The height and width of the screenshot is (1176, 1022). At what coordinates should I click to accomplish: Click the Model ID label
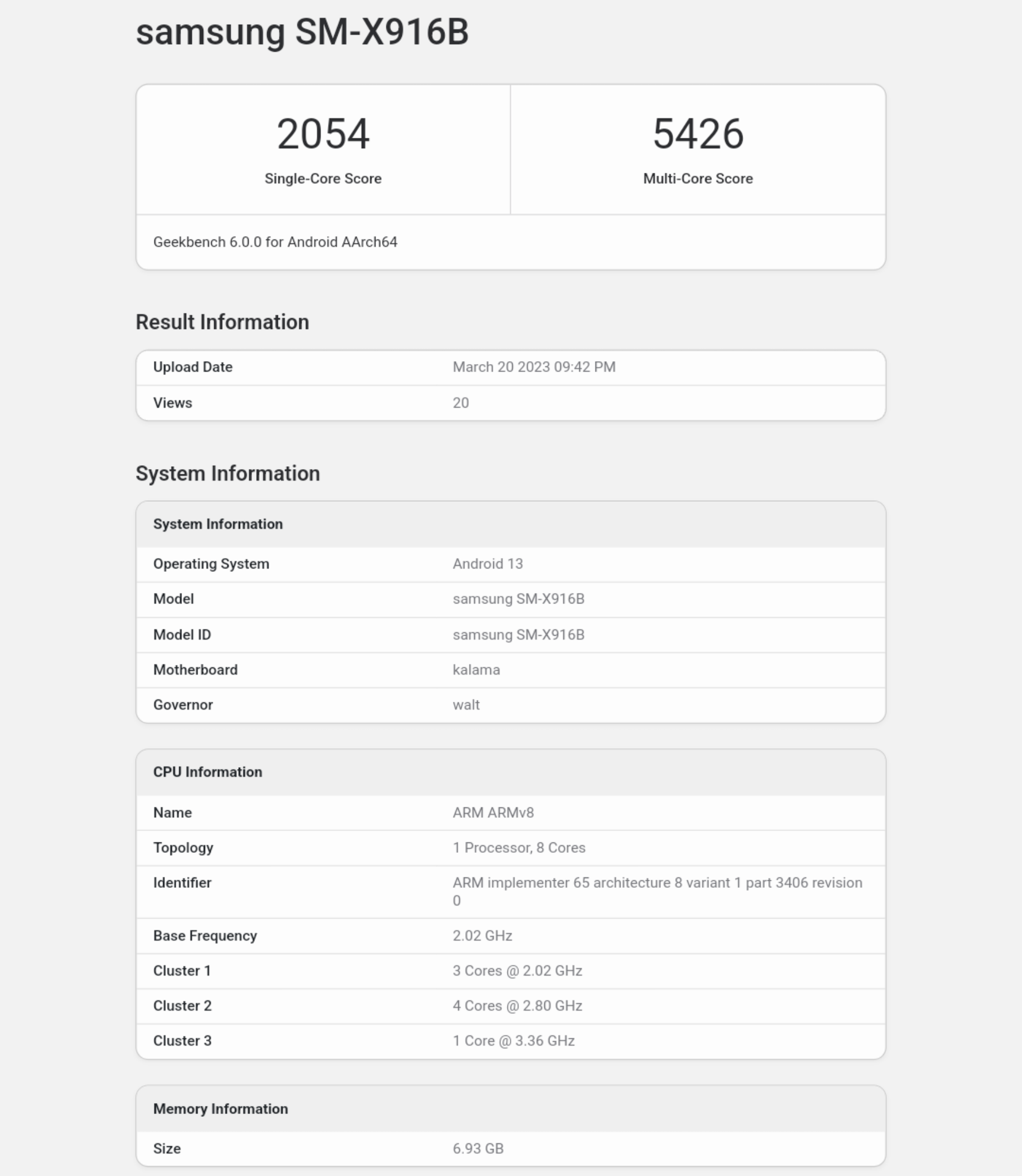pyautogui.click(x=182, y=635)
